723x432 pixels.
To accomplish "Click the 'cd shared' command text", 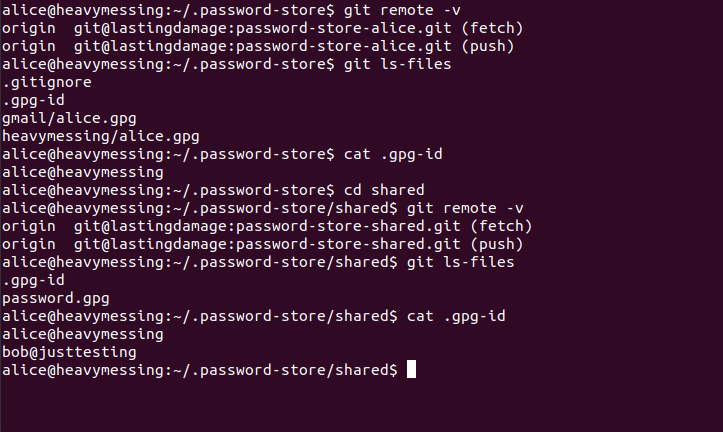I will click(x=384, y=190).
